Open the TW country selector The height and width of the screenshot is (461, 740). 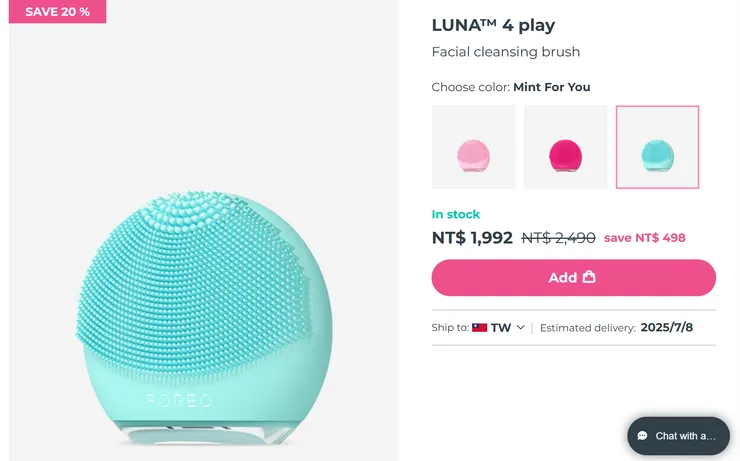[x=501, y=327]
